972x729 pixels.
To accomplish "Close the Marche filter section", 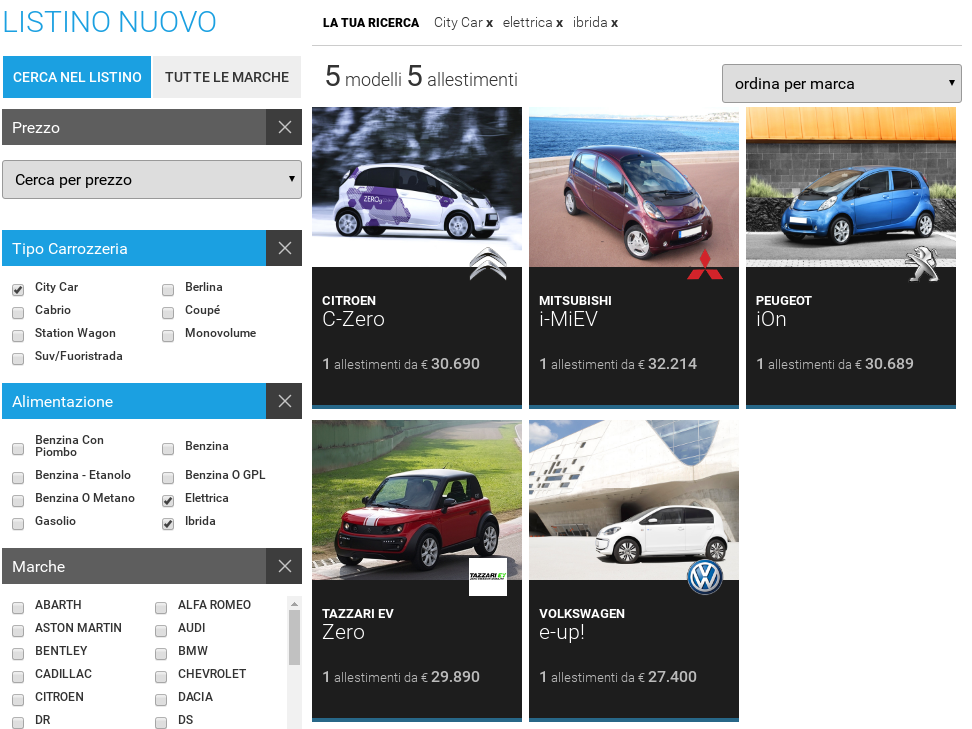I will coord(284,567).
